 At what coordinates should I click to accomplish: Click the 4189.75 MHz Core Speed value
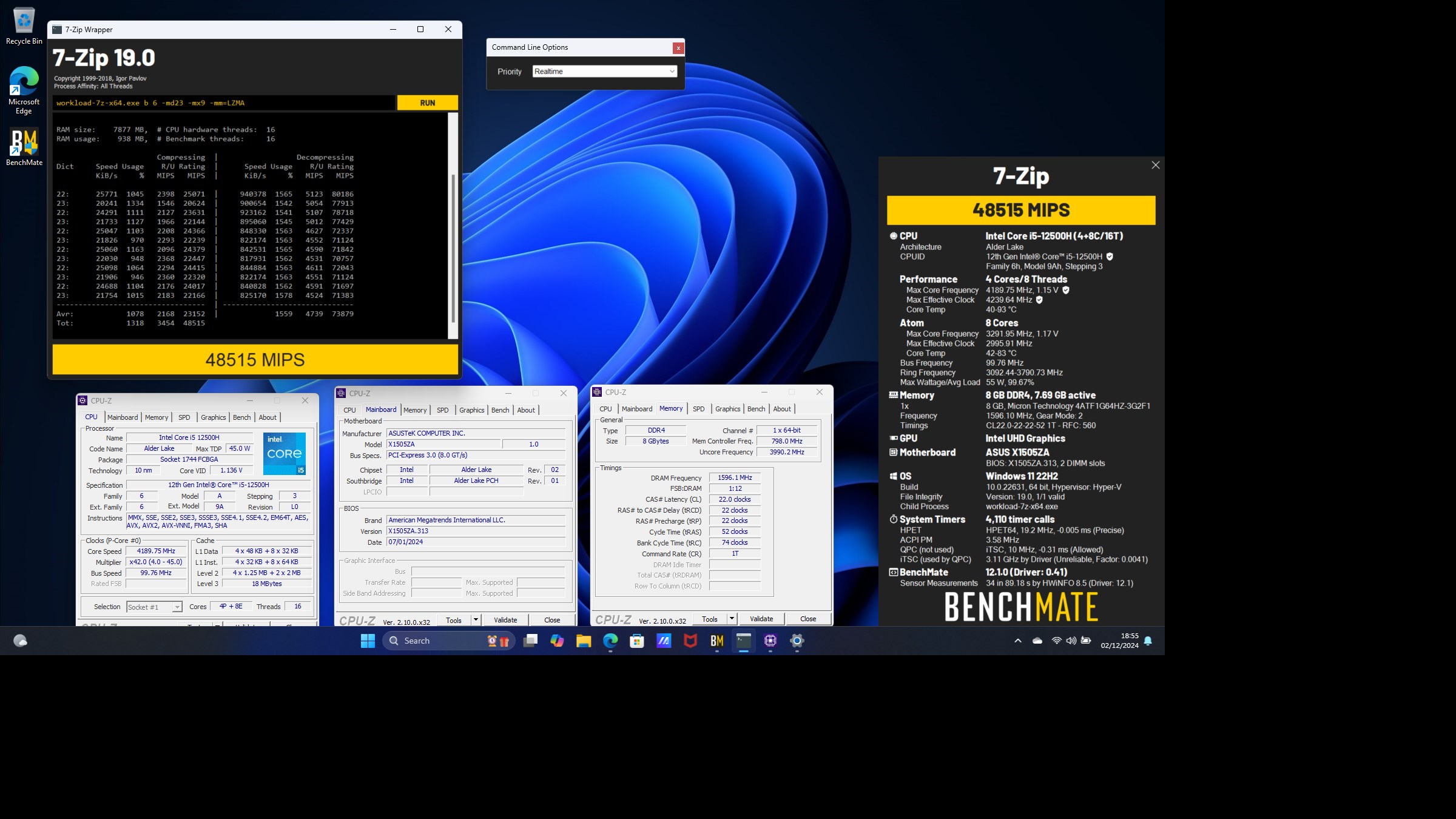(156, 551)
